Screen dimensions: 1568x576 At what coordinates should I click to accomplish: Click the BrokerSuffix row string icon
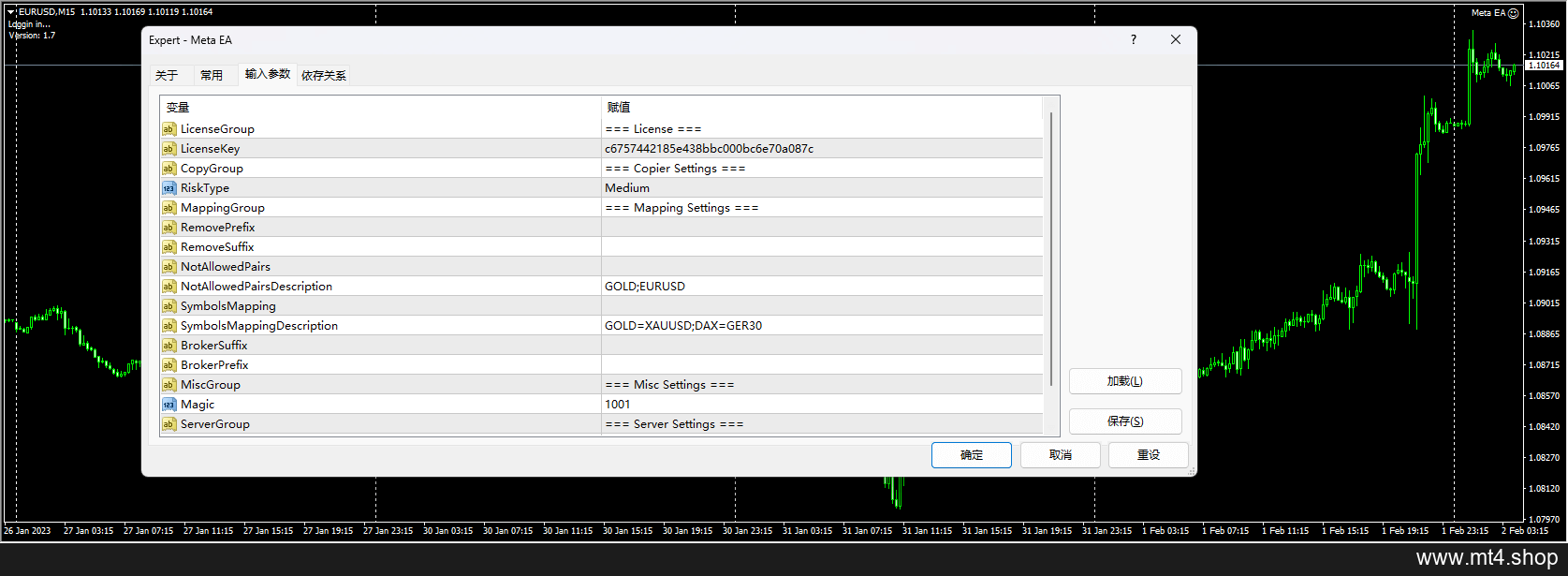[169, 346]
